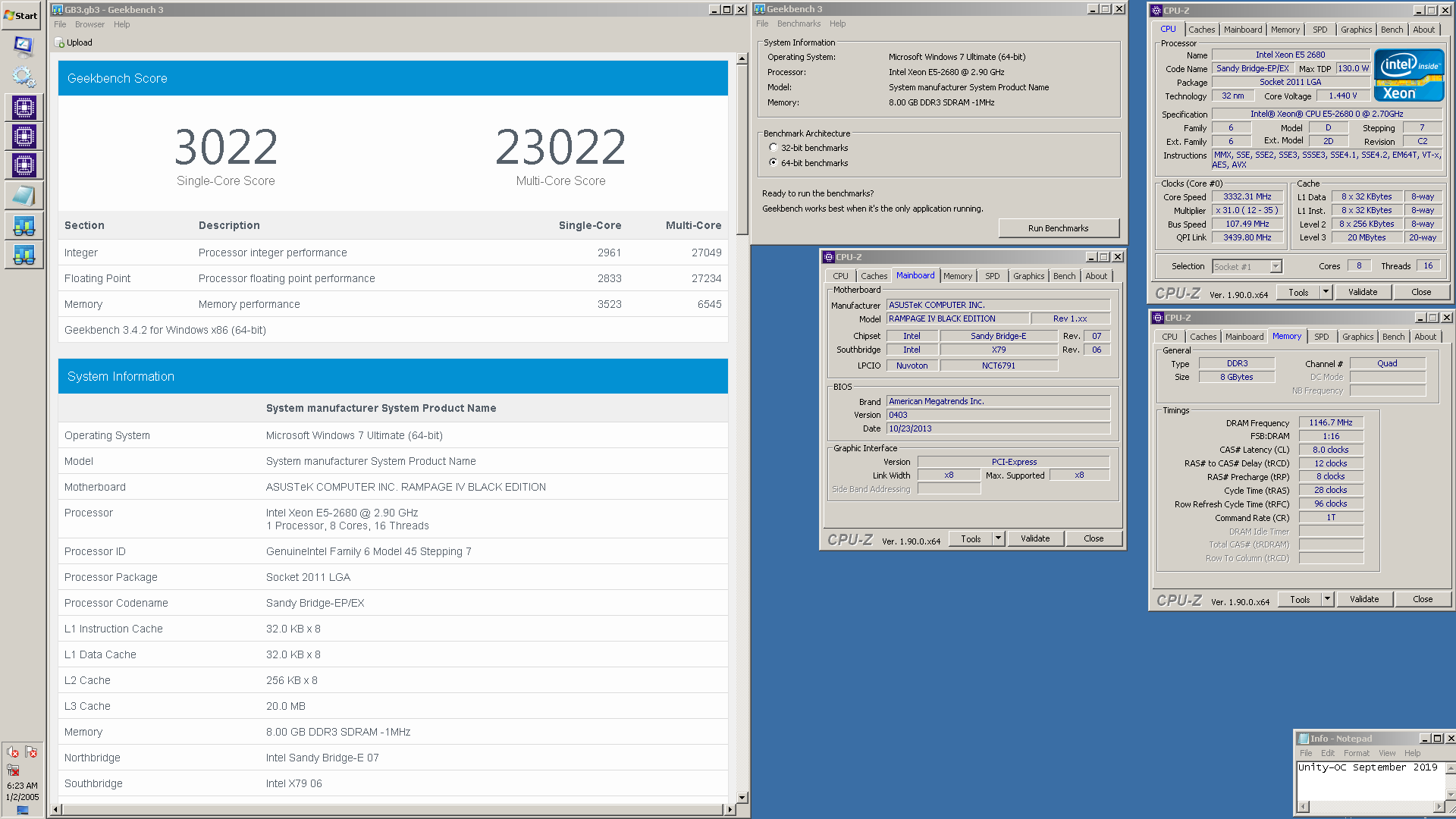Image resolution: width=1456 pixels, height=819 pixels.
Task: Switch to CPU tab in CPU-Z Memory window
Action: tap(1169, 337)
